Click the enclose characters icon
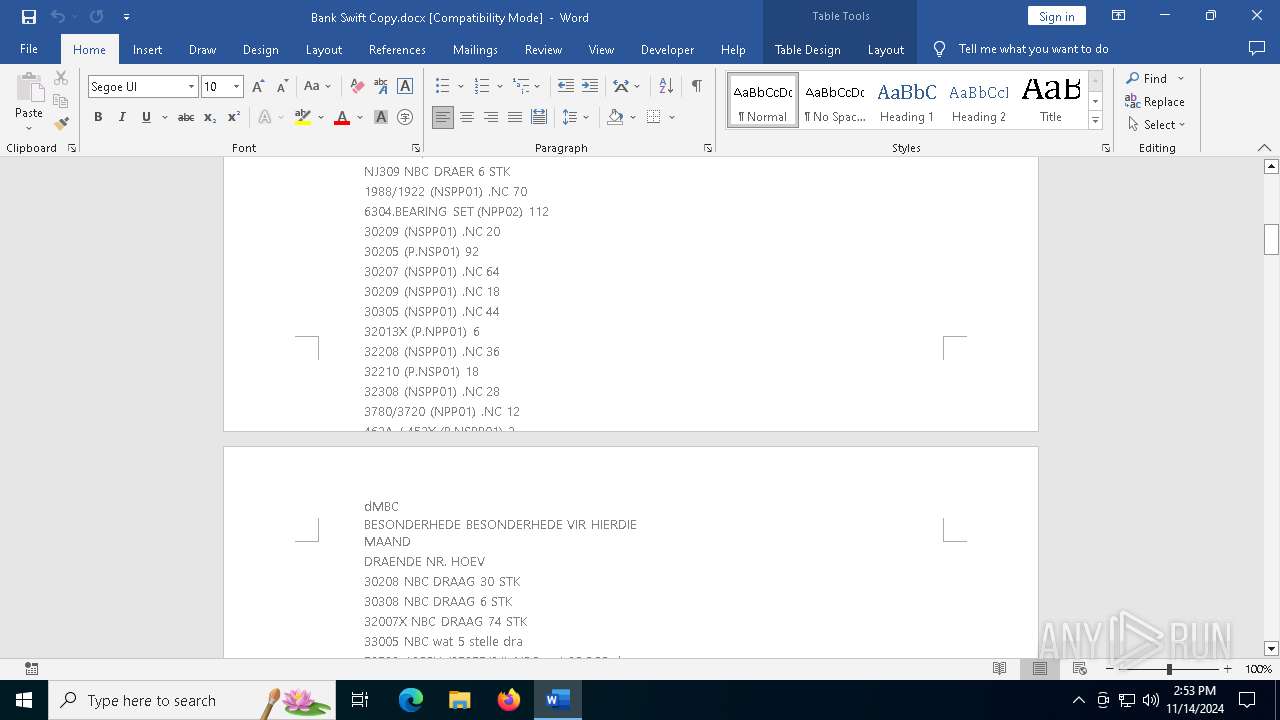The width and height of the screenshot is (1280, 720). coord(405,117)
